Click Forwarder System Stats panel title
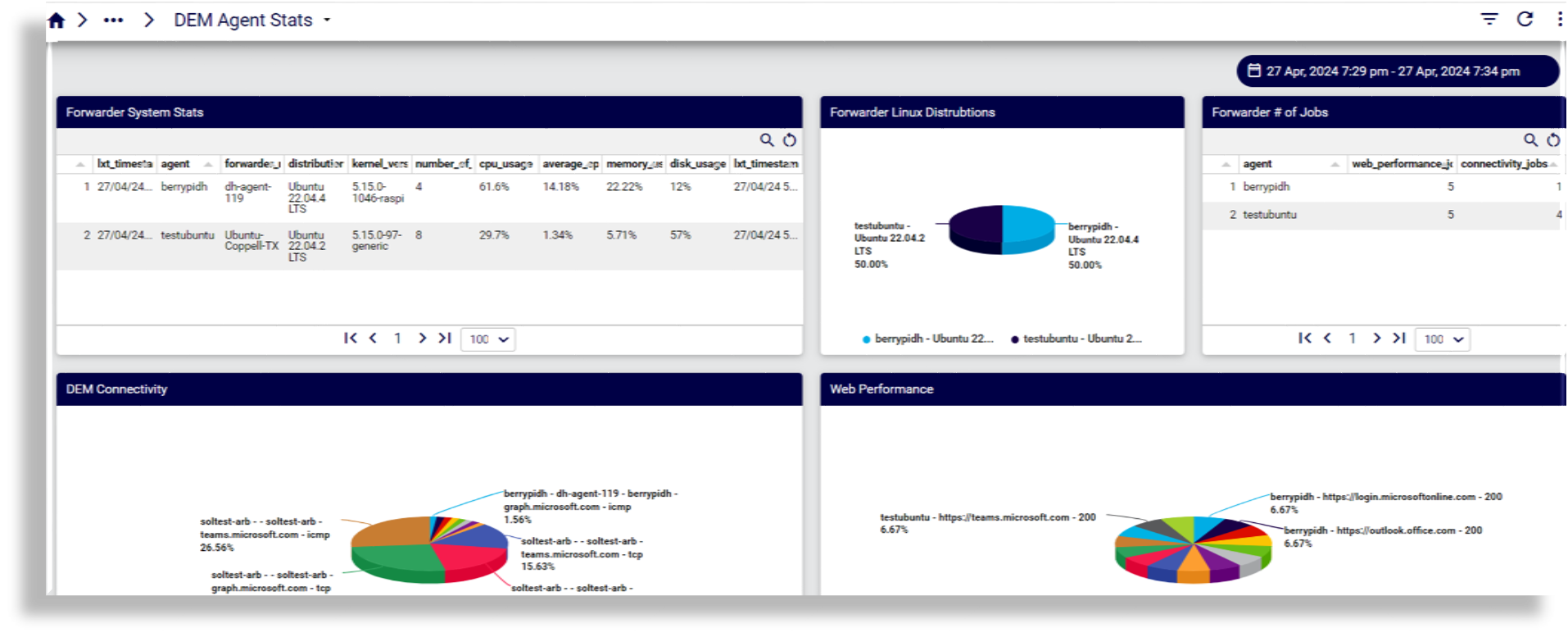 pos(134,112)
